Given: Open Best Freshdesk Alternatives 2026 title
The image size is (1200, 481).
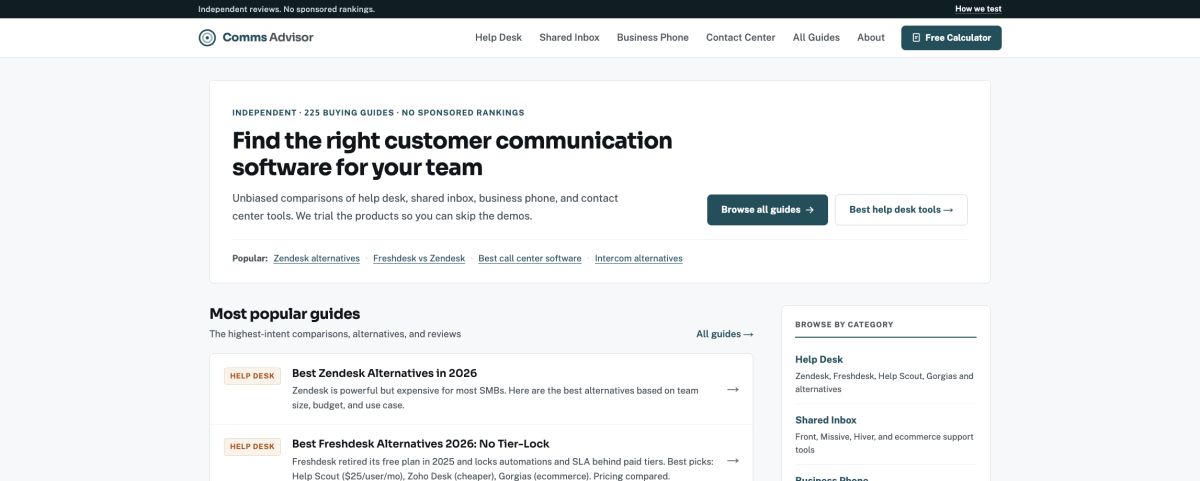Looking at the screenshot, I should click(x=420, y=444).
